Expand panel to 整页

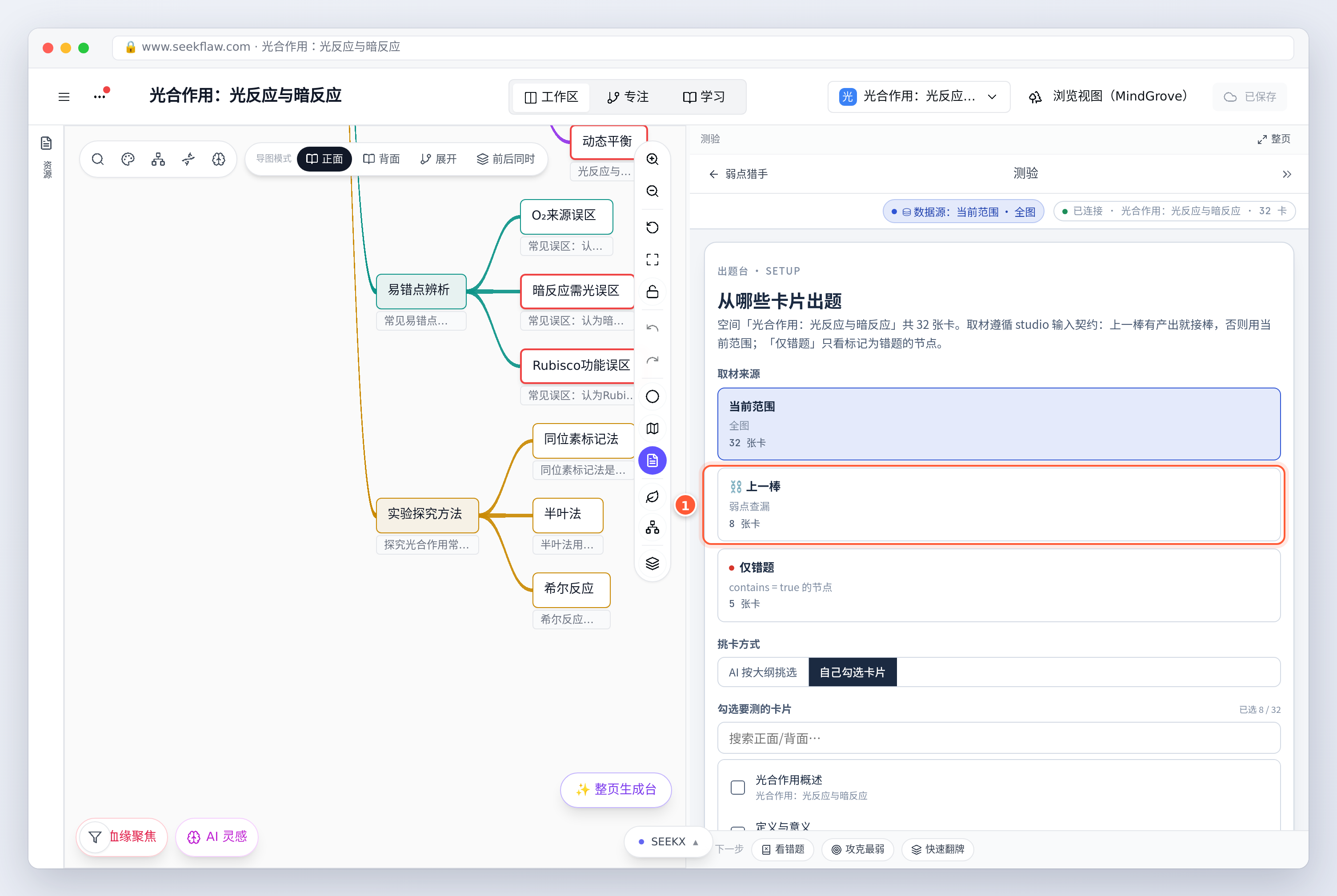(x=1273, y=139)
